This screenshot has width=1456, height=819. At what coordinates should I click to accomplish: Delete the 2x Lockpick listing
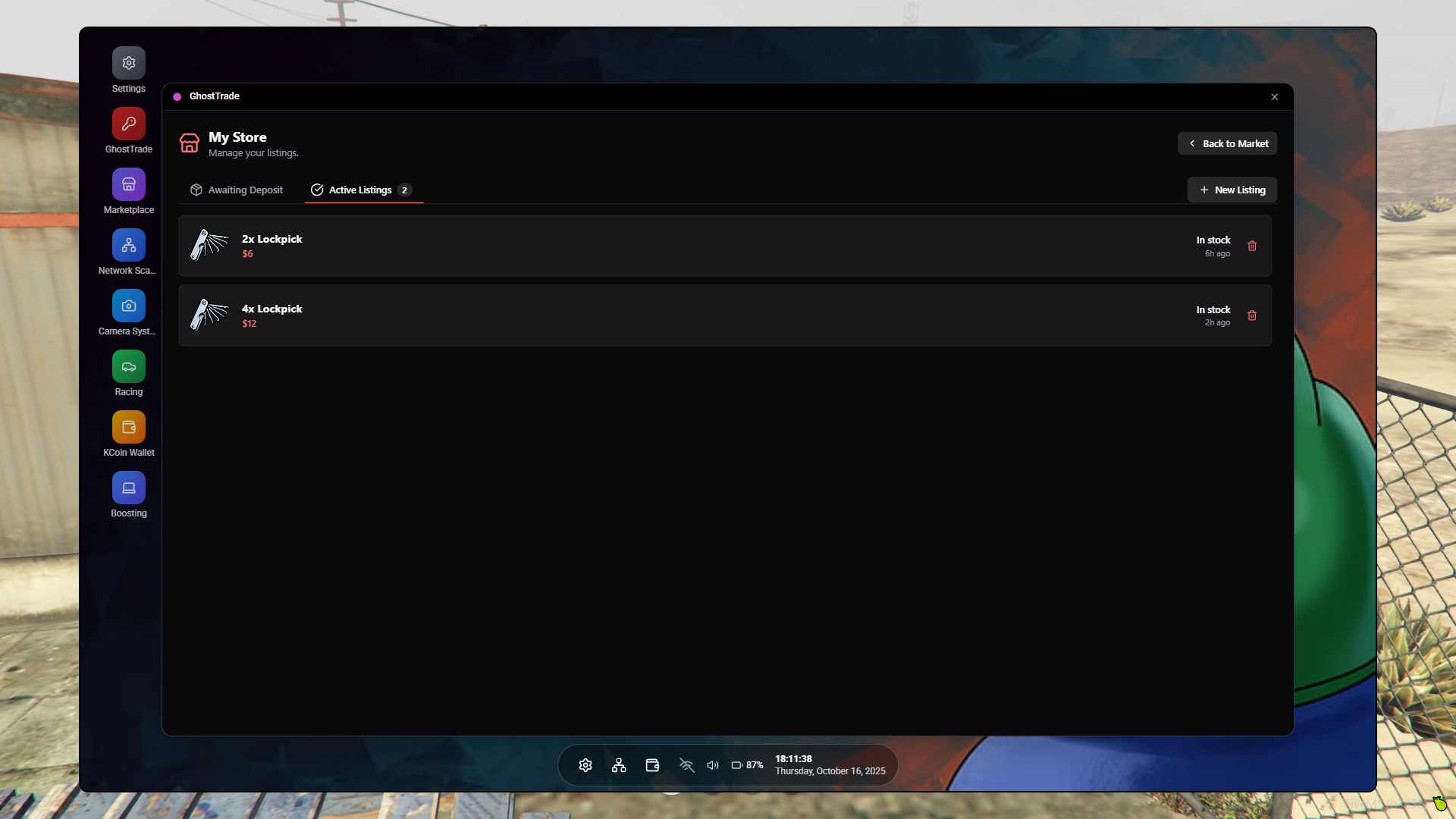1252,246
